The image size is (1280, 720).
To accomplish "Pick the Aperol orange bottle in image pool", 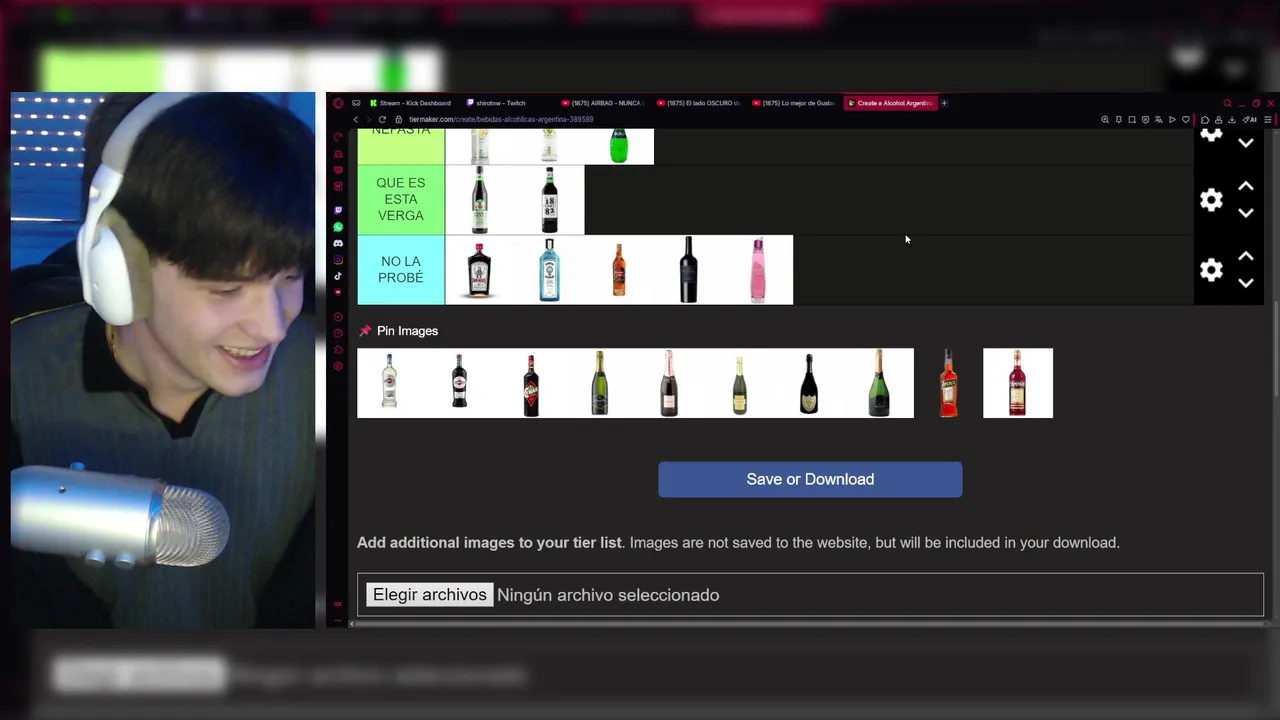I will click(948, 383).
